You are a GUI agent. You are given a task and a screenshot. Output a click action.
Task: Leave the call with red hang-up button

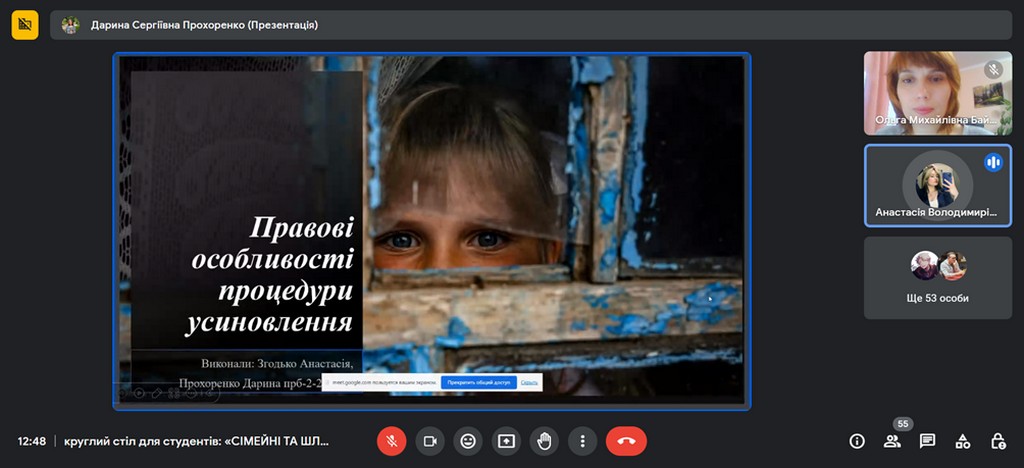(626, 441)
